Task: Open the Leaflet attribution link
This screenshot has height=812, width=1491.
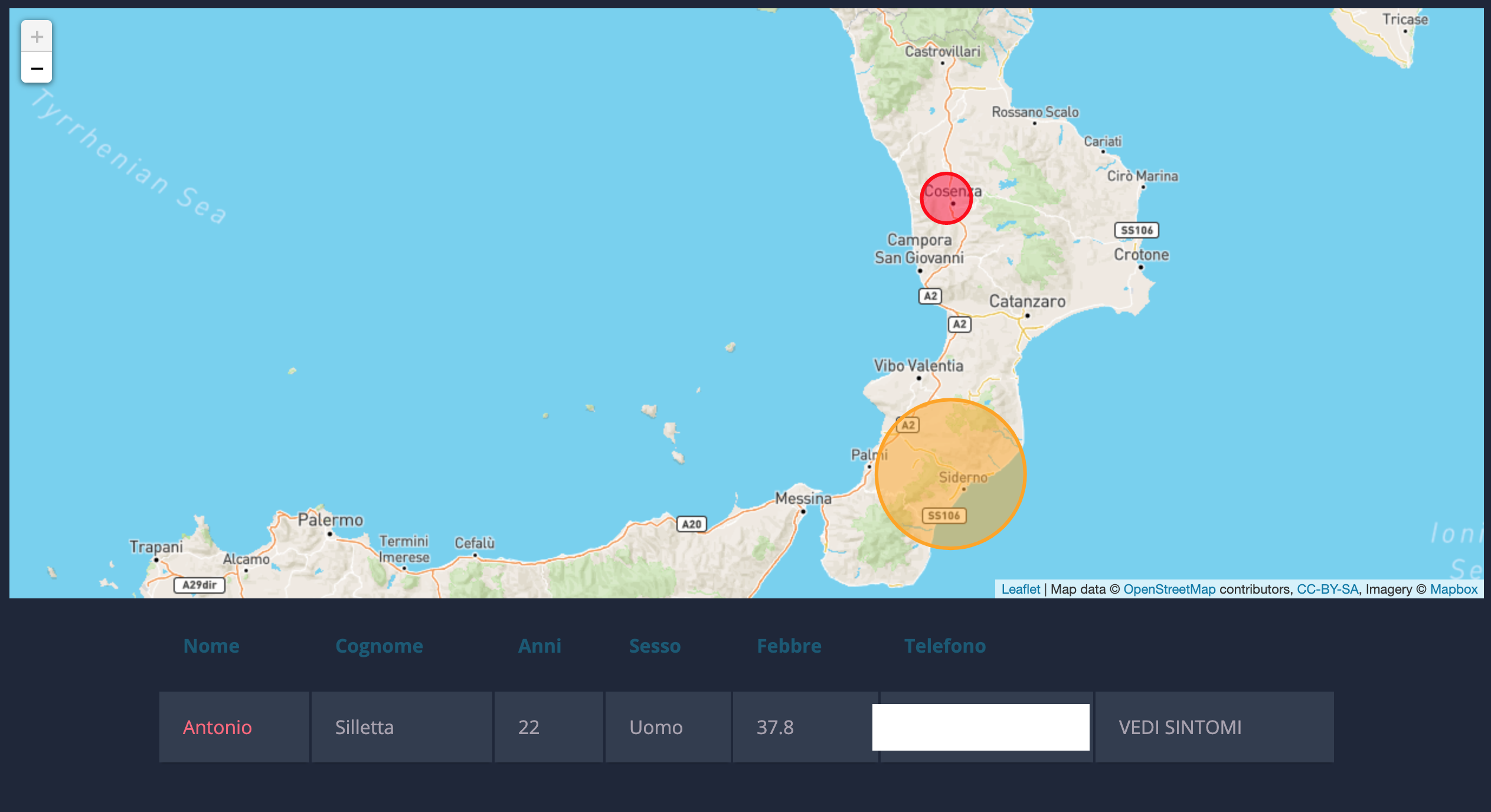Action: [1020, 589]
